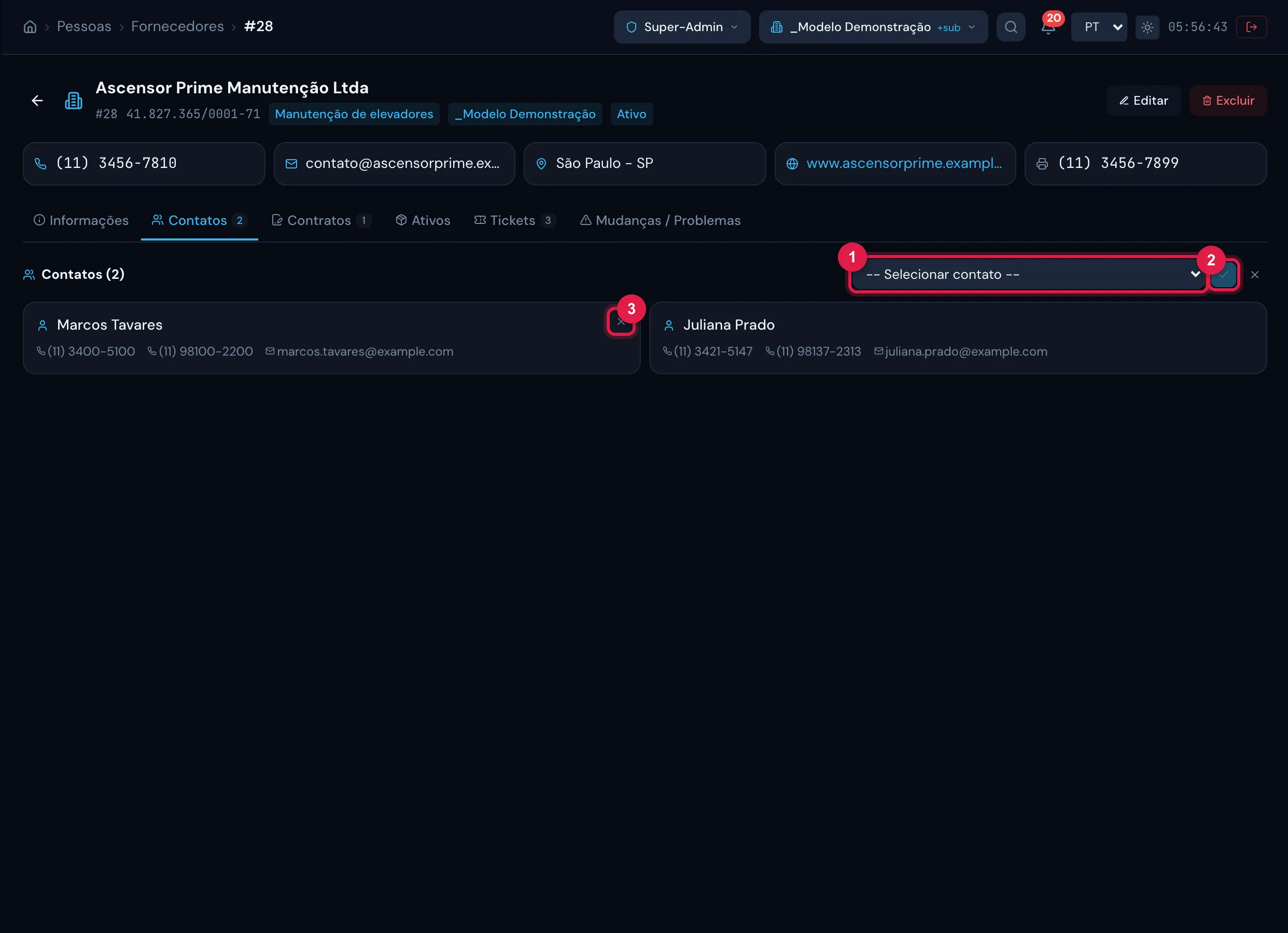The height and width of the screenshot is (933, 1288).
Task: Remove Marcos Tavares contact with X
Action: (621, 322)
